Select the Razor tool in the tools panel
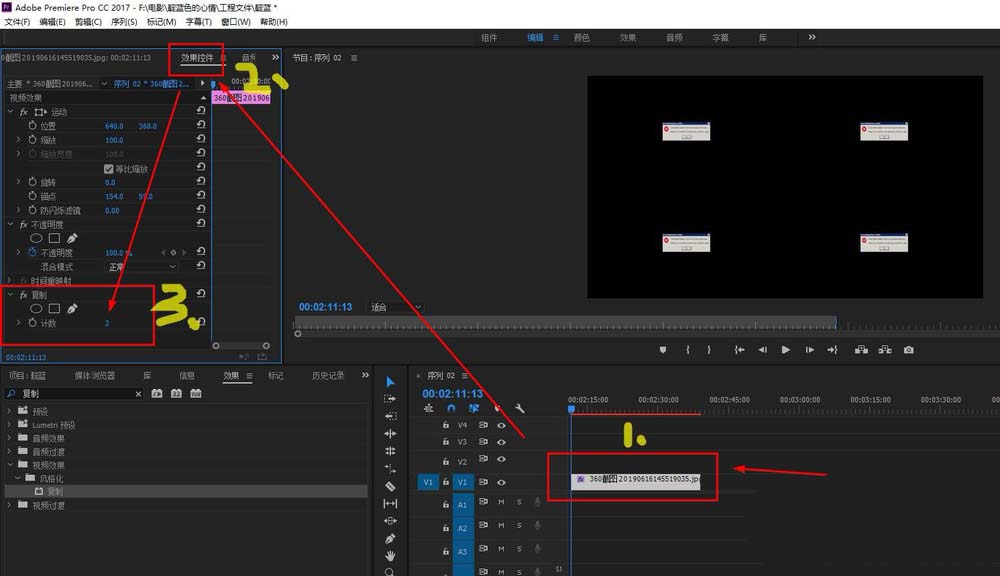Screen dimensions: 1000x576 point(390,486)
